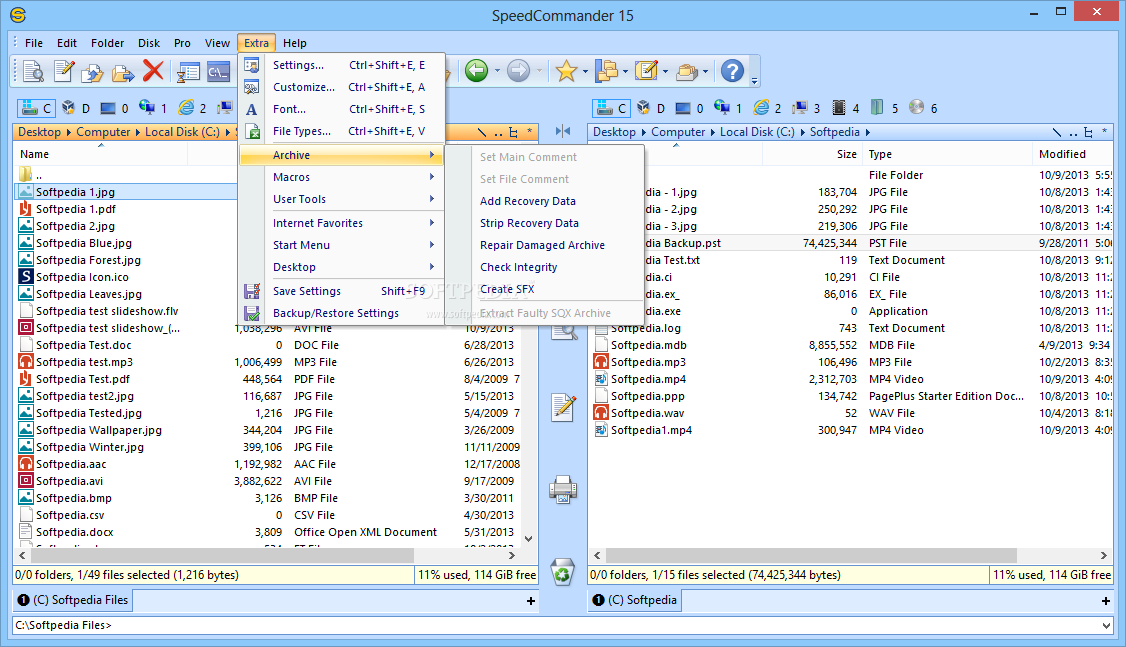Choose Font... in Extra menu
The width and height of the screenshot is (1126, 647).
click(342, 109)
